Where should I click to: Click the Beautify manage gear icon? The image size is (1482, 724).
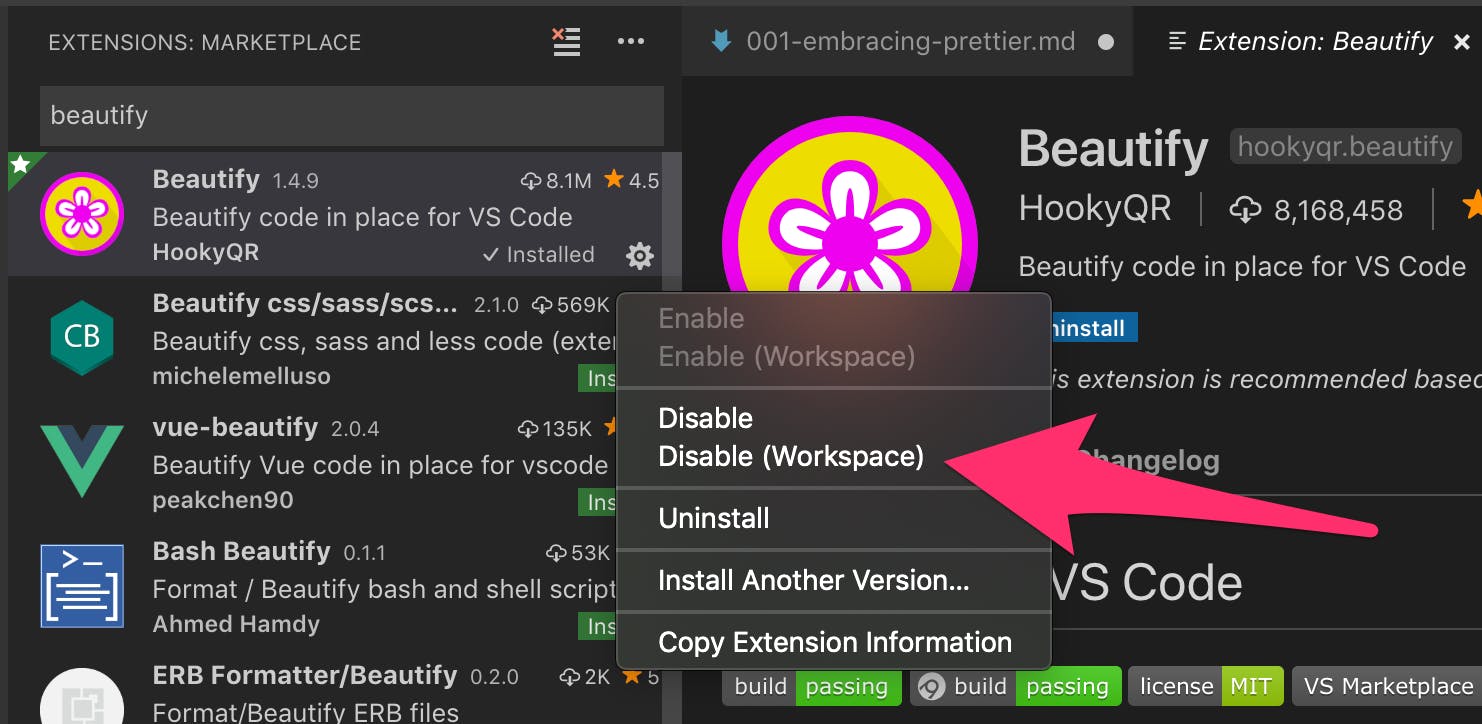640,256
